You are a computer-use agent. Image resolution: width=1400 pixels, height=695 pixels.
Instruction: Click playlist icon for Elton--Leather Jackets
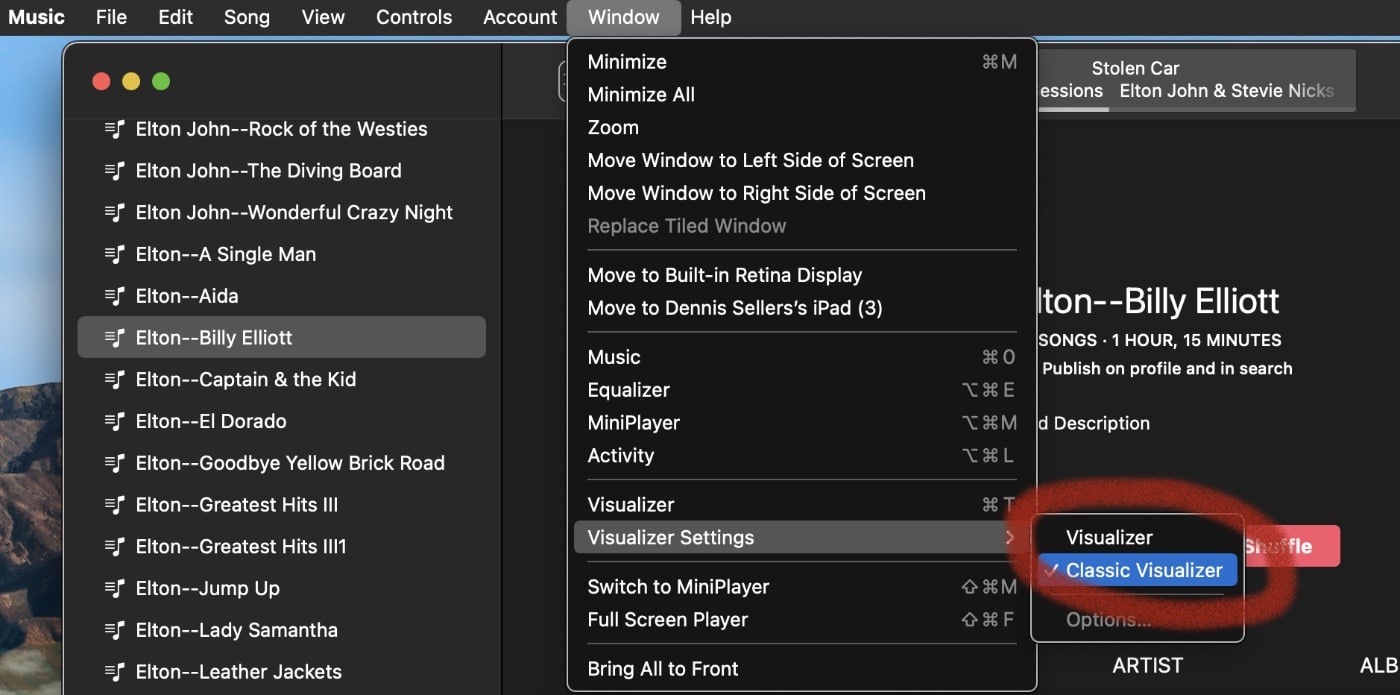tap(115, 672)
